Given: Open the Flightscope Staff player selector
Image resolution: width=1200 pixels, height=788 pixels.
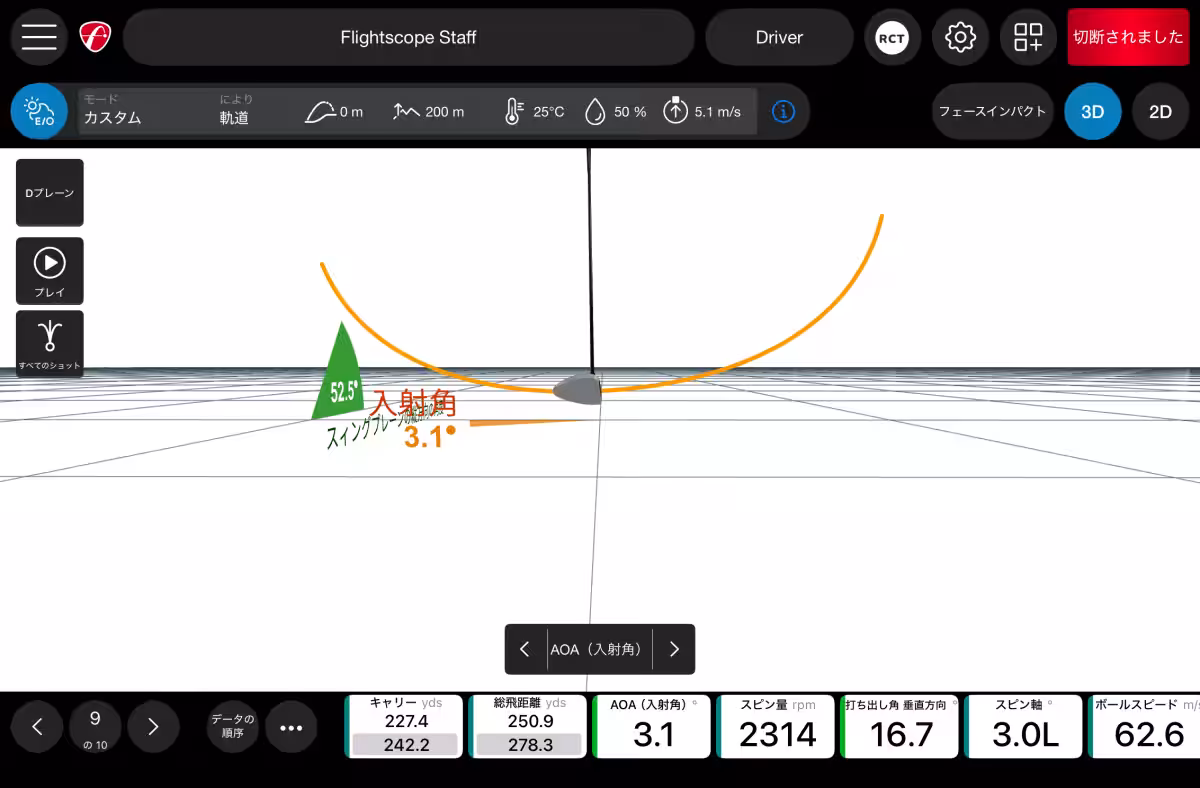Looking at the screenshot, I should 408,38.
